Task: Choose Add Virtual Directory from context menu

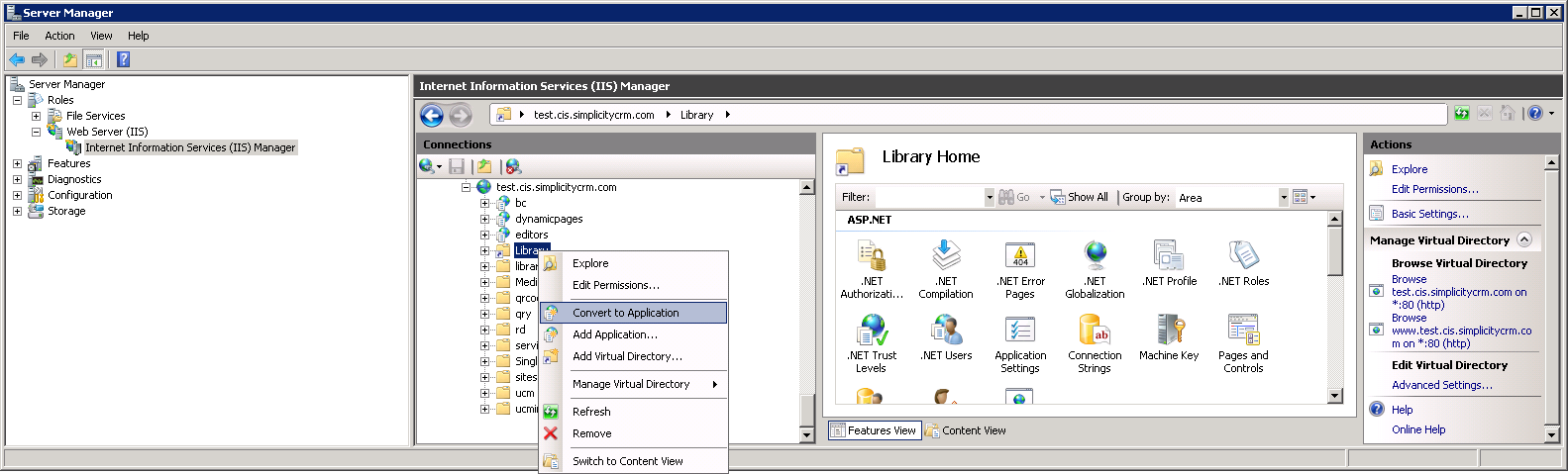Action: coord(634,356)
